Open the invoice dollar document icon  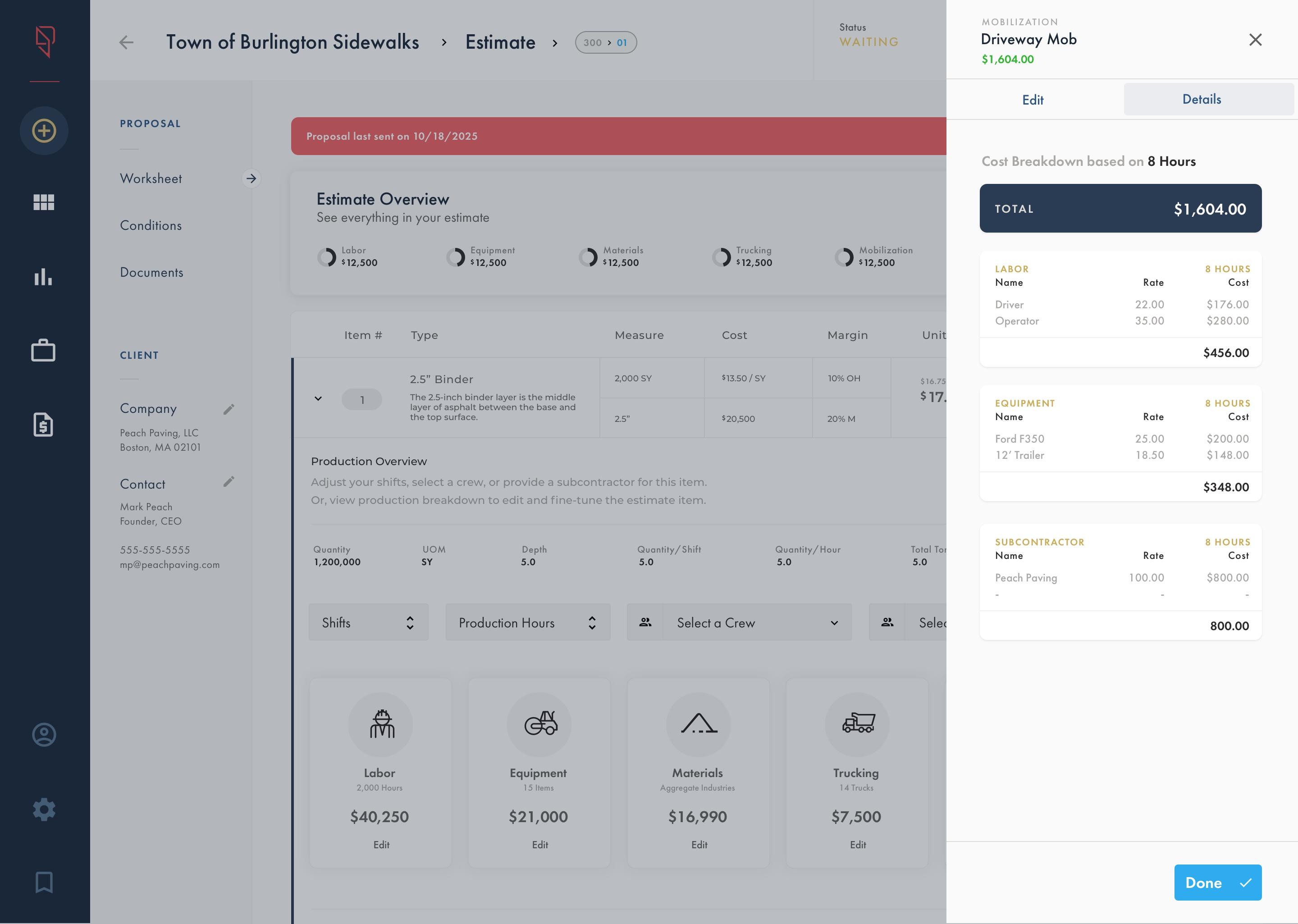point(44,425)
